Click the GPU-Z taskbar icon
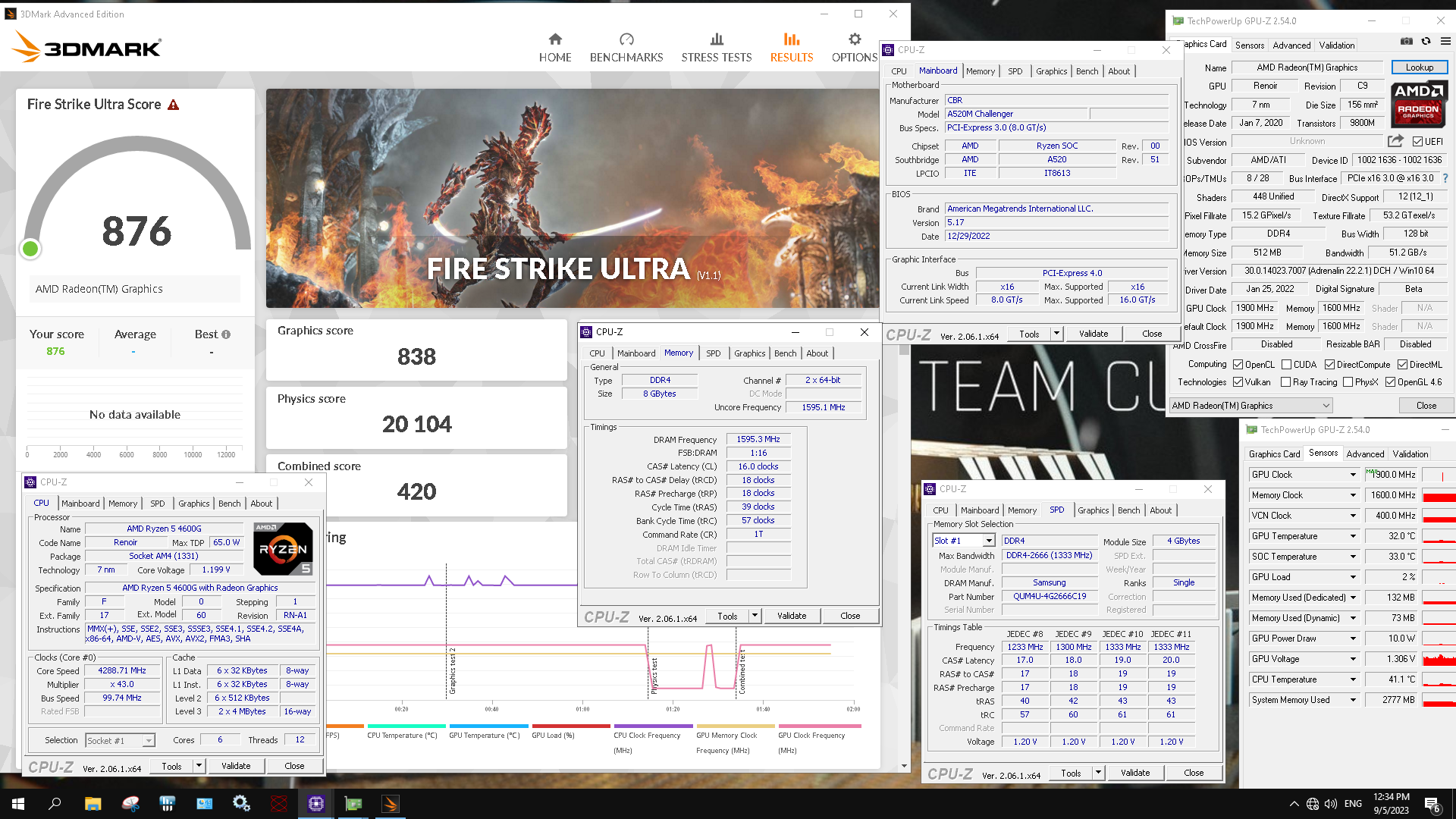 pyautogui.click(x=353, y=804)
